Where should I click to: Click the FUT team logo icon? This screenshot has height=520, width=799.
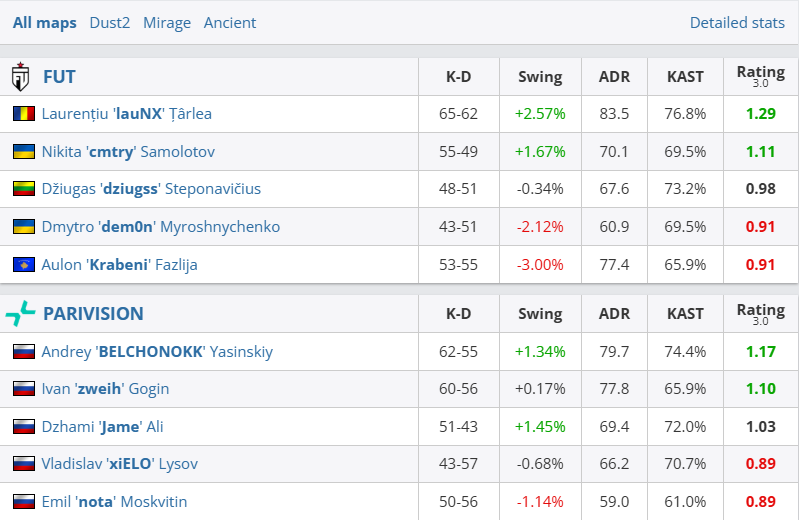point(20,76)
